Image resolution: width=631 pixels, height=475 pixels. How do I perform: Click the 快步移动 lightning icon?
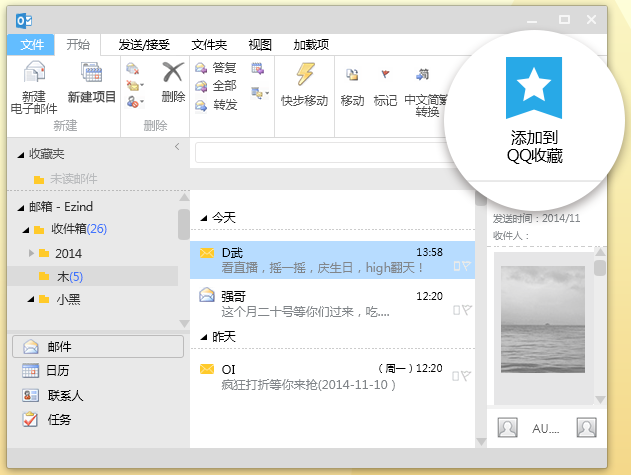305,74
